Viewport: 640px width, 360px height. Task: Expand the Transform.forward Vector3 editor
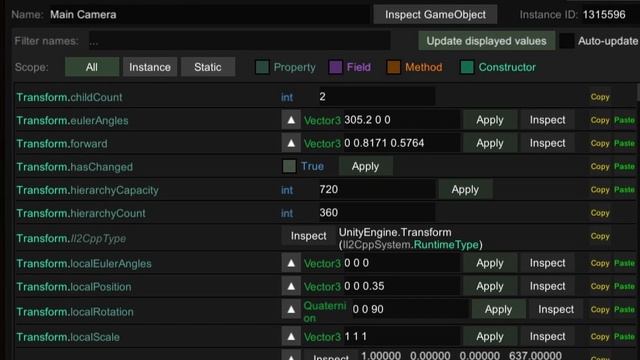click(291, 143)
